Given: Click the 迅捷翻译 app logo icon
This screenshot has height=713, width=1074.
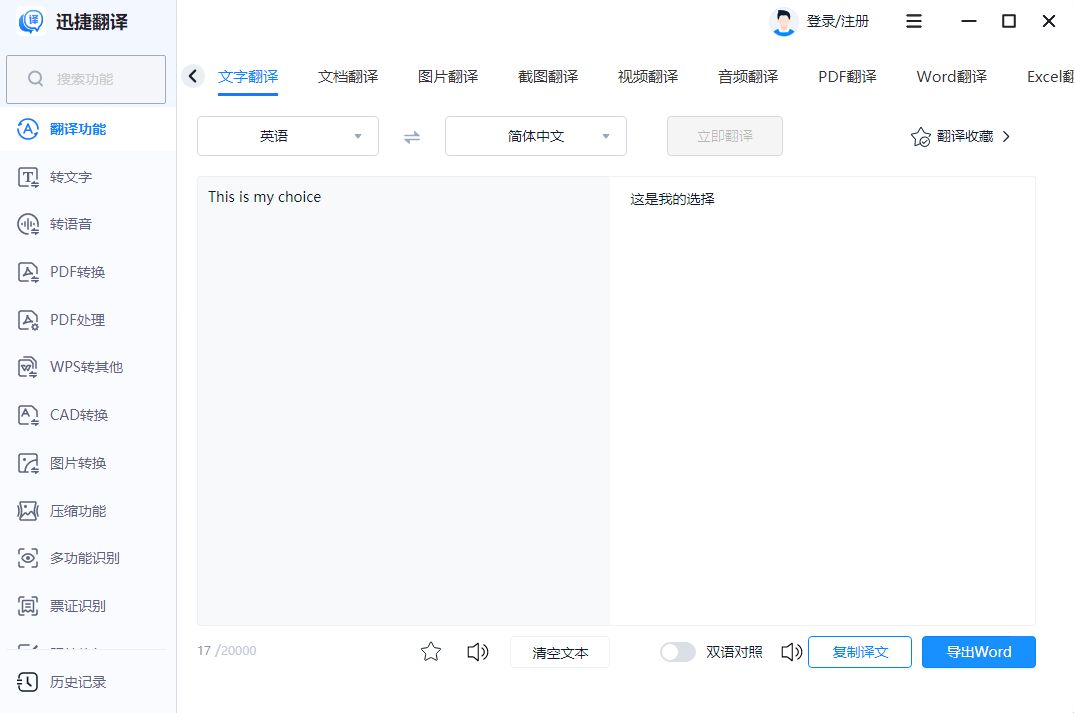Looking at the screenshot, I should tap(31, 21).
